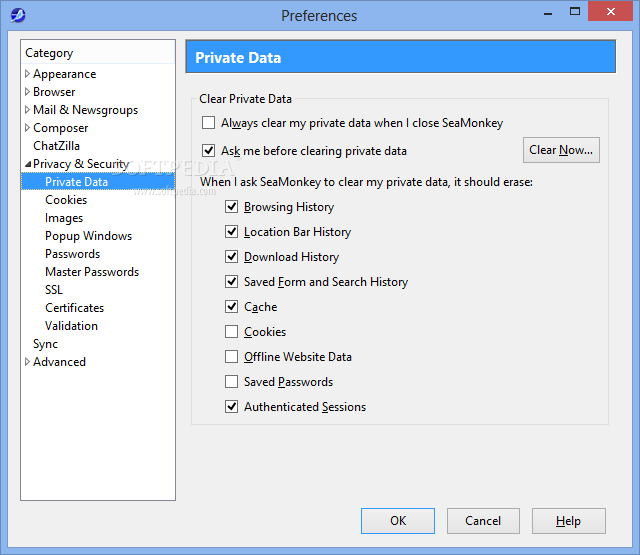Click the Category column header
The width and height of the screenshot is (640, 555).
98,53
